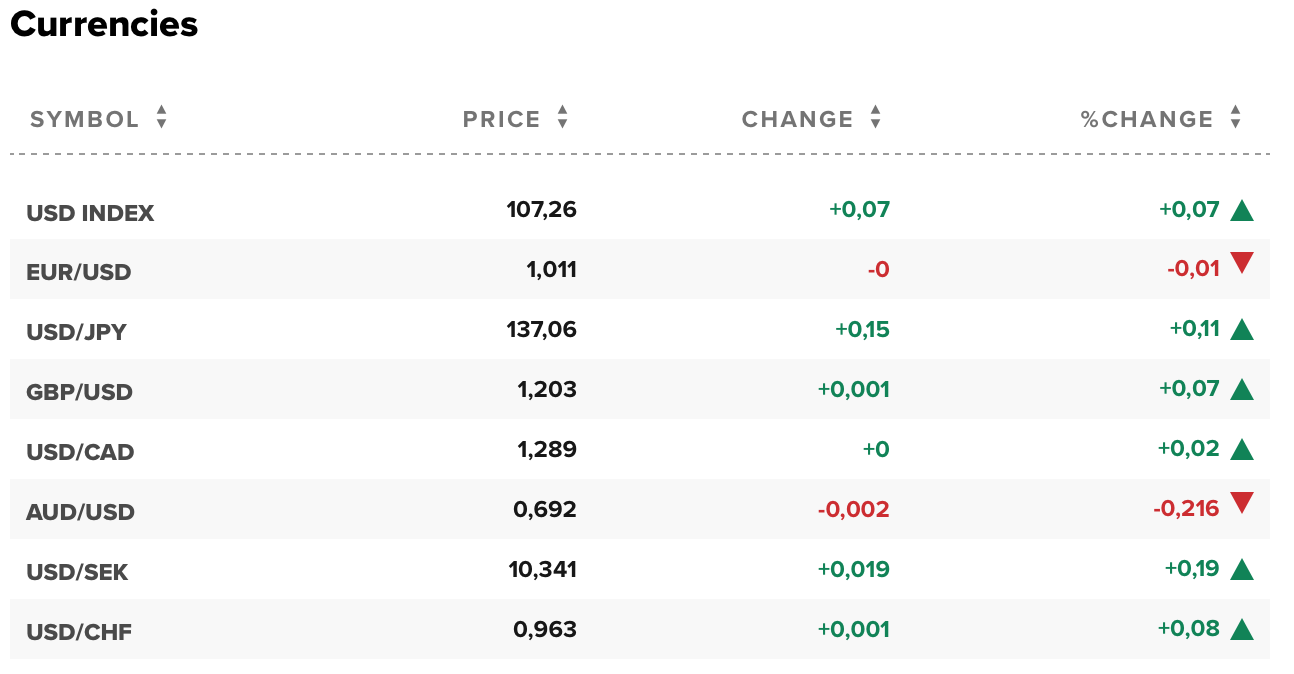Click green up arrow for USD/SEK

(1241, 570)
